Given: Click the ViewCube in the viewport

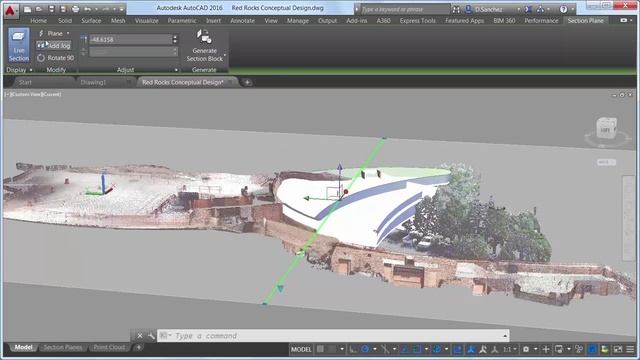Looking at the screenshot, I should pos(607,129).
